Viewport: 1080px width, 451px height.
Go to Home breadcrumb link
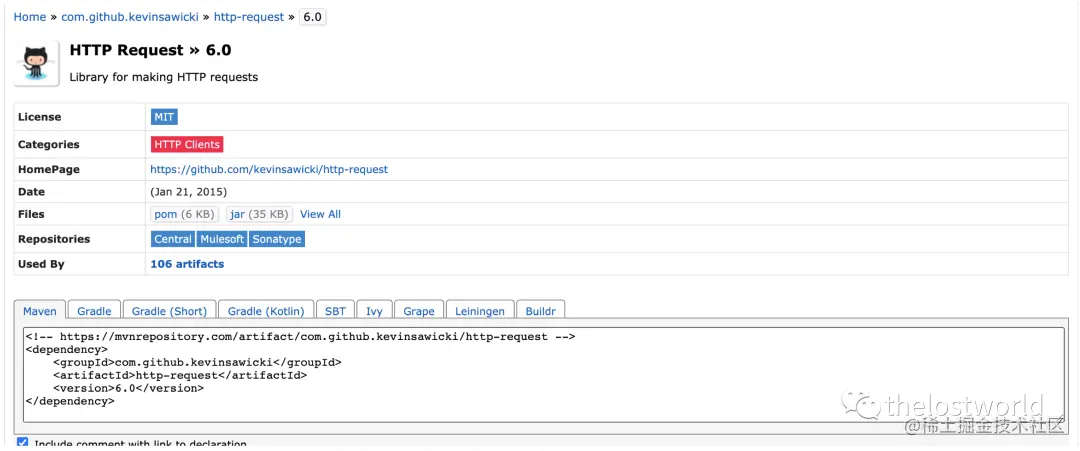(30, 17)
